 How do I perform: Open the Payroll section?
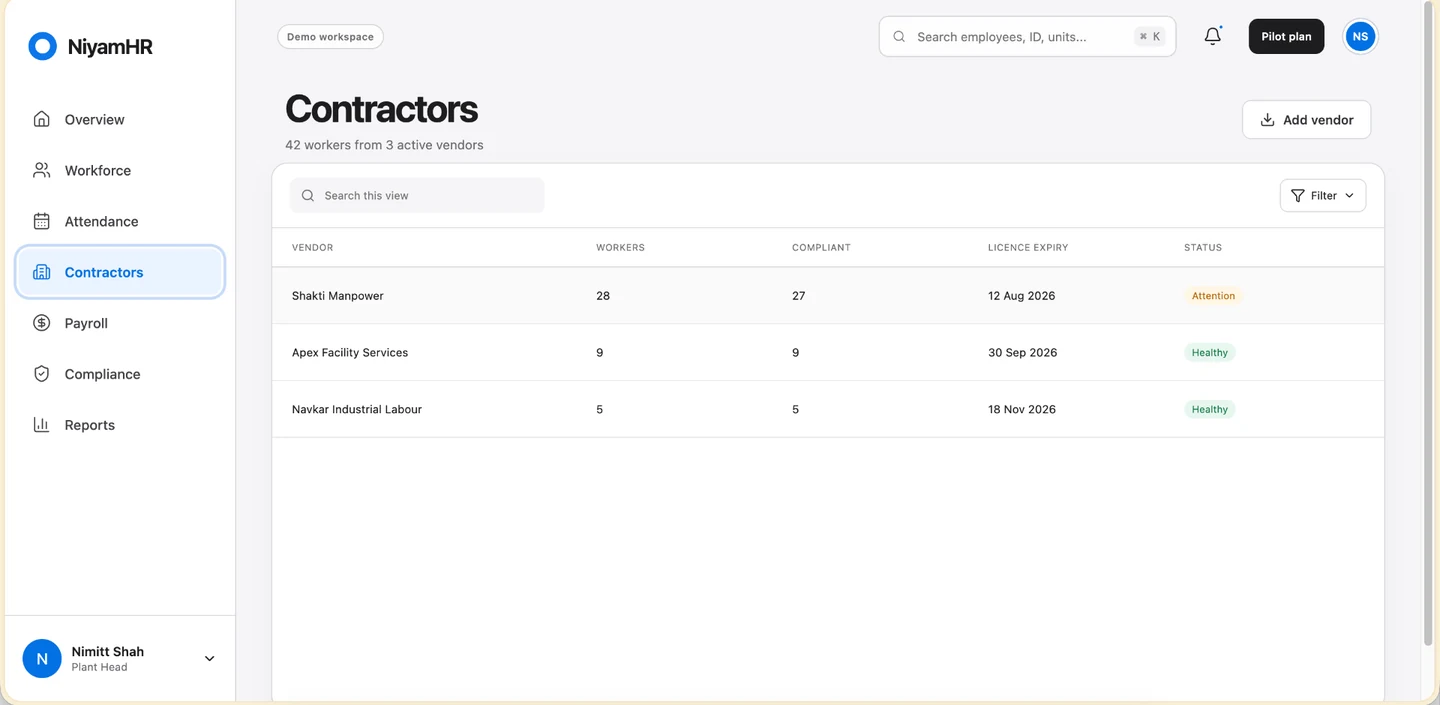pos(120,323)
